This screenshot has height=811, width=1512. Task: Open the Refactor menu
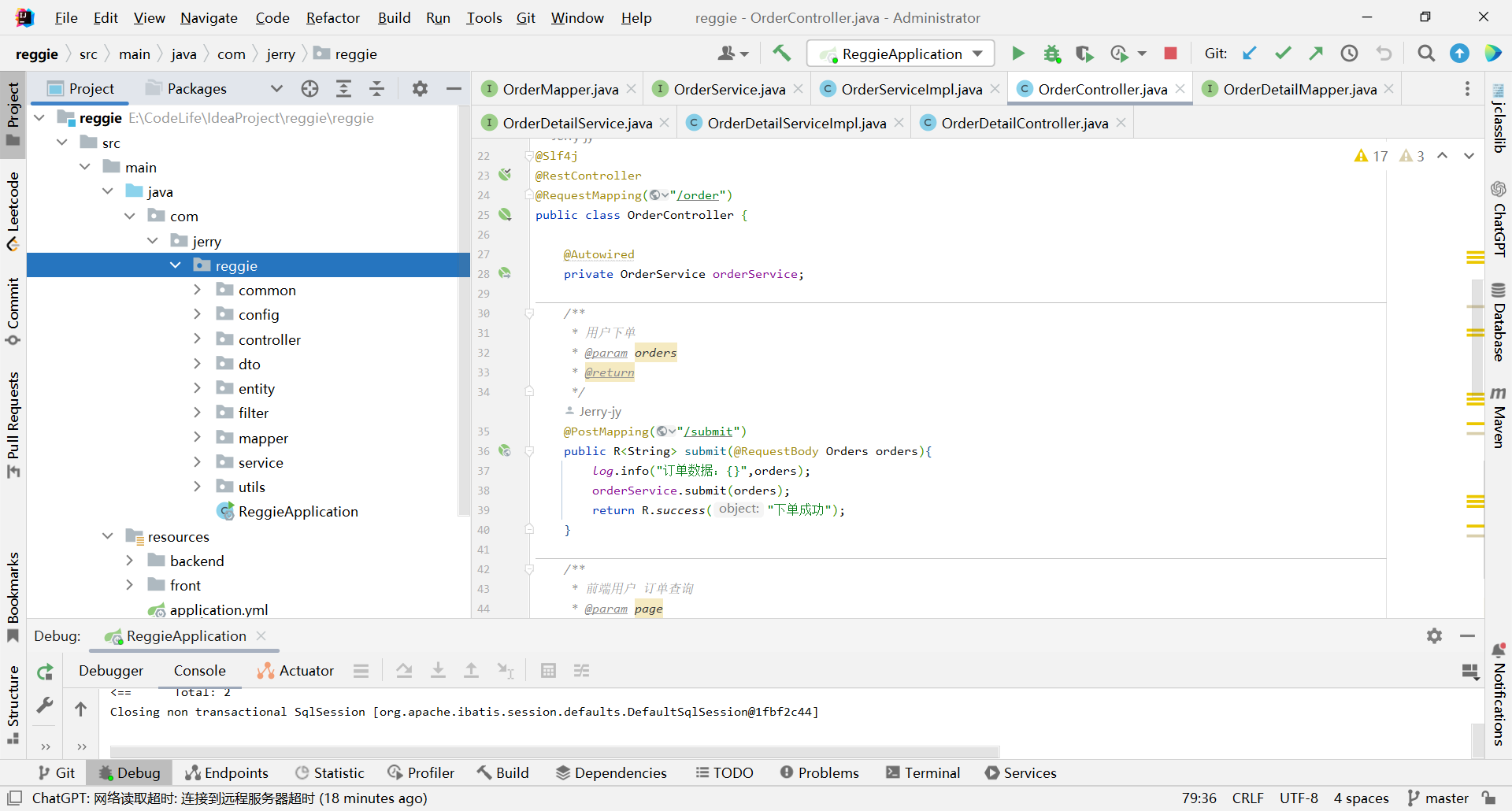332,17
